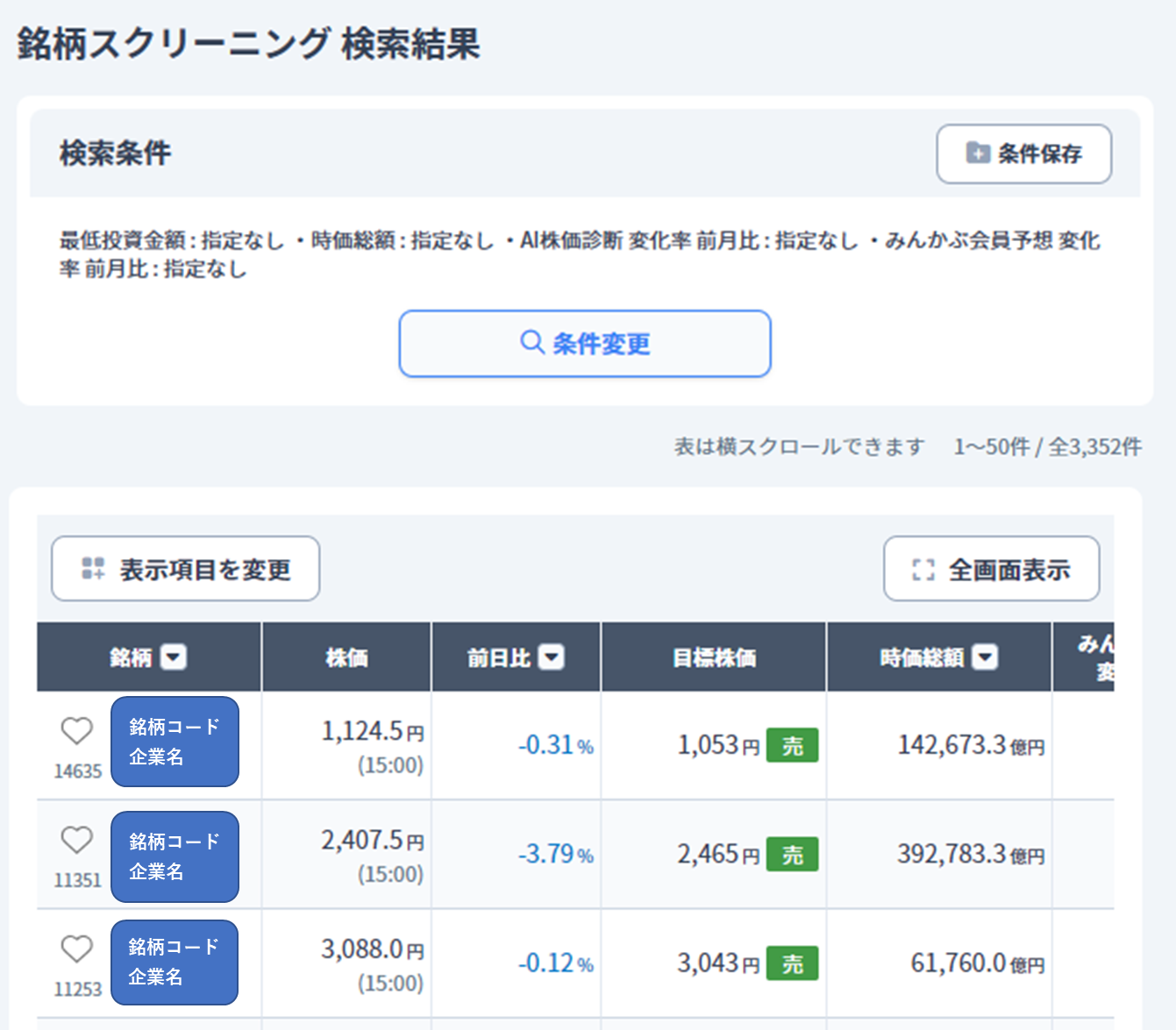
Task: Open the stock name link in the 2,407.5円 row
Action: click(x=175, y=856)
